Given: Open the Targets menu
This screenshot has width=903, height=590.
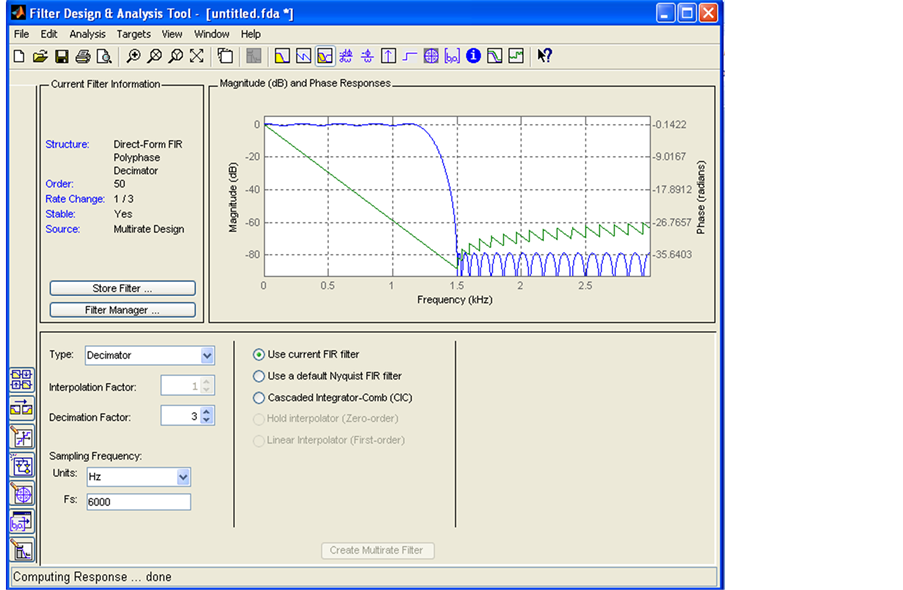Looking at the screenshot, I should click(134, 34).
